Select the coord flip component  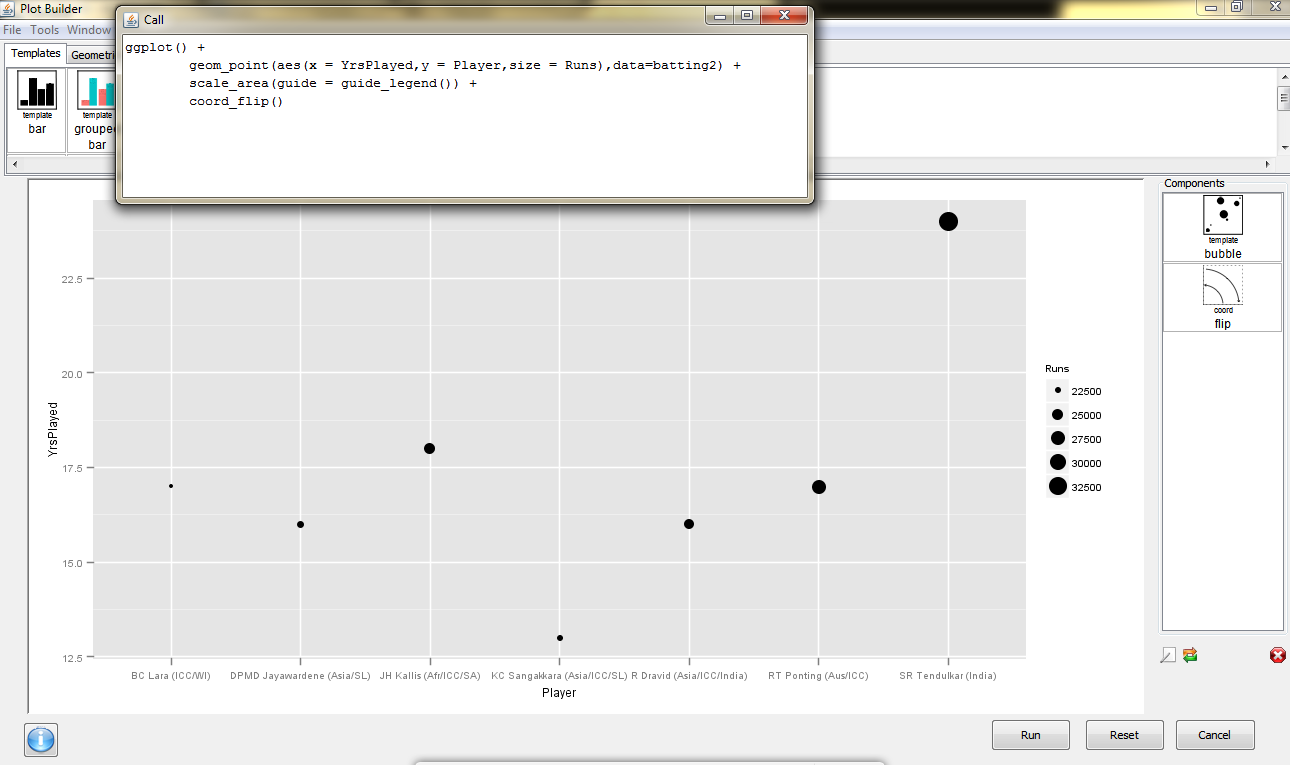1222,297
